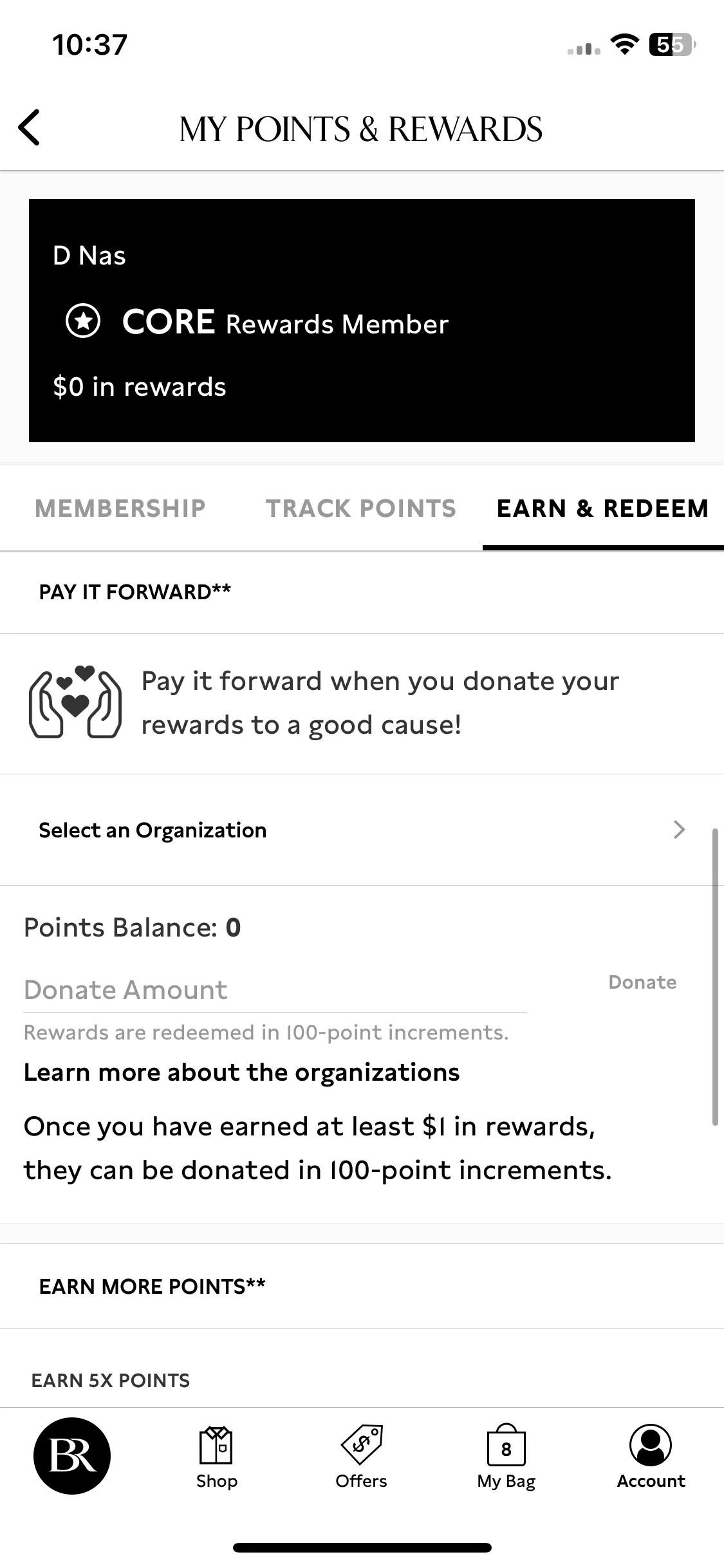Viewport: 724px width, 1568px height.
Task: Switch to the Track Points tab
Action: 361,509
